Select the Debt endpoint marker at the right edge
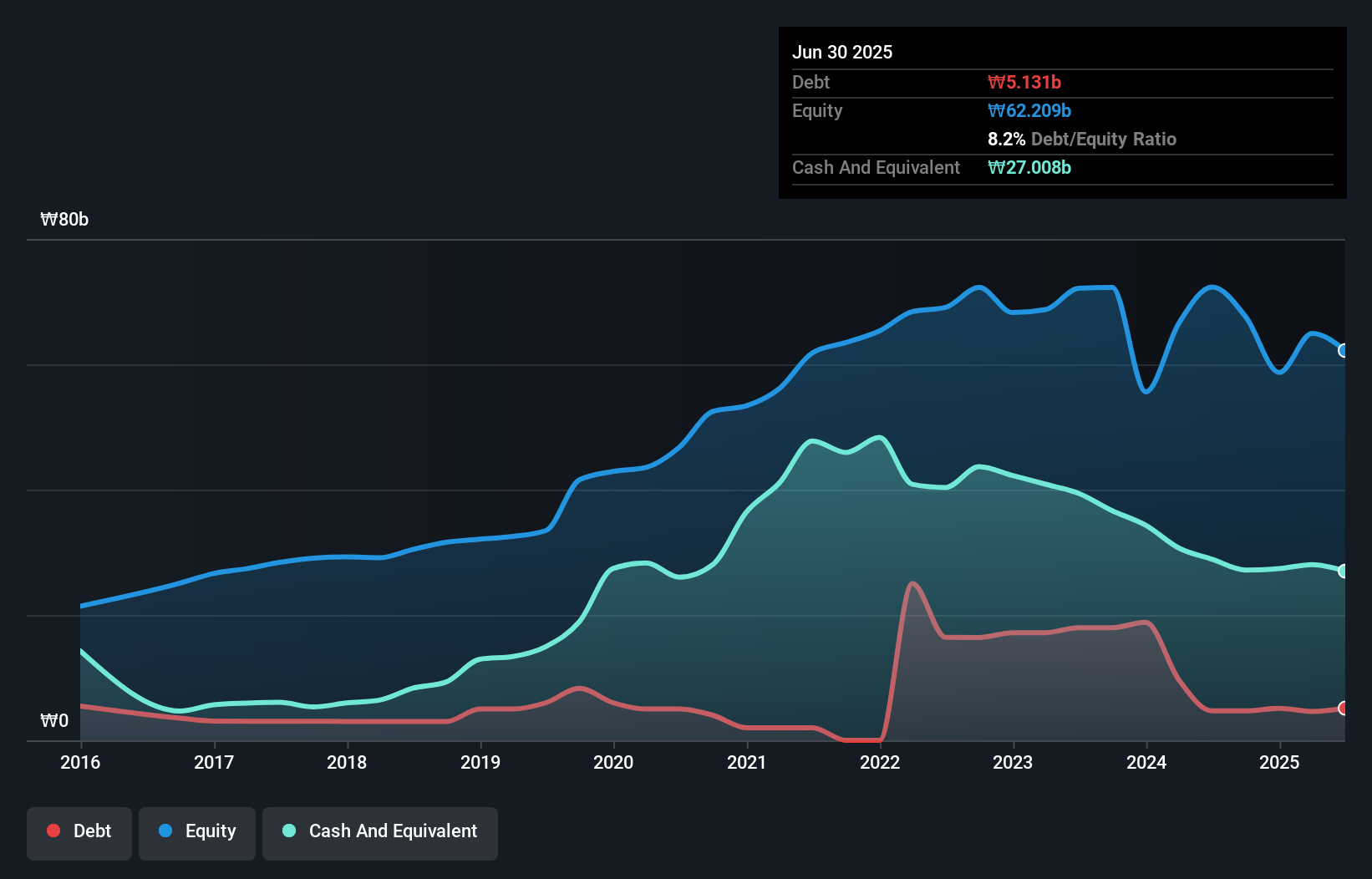Viewport: 1372px width, 879px height. coord(1344,708)
